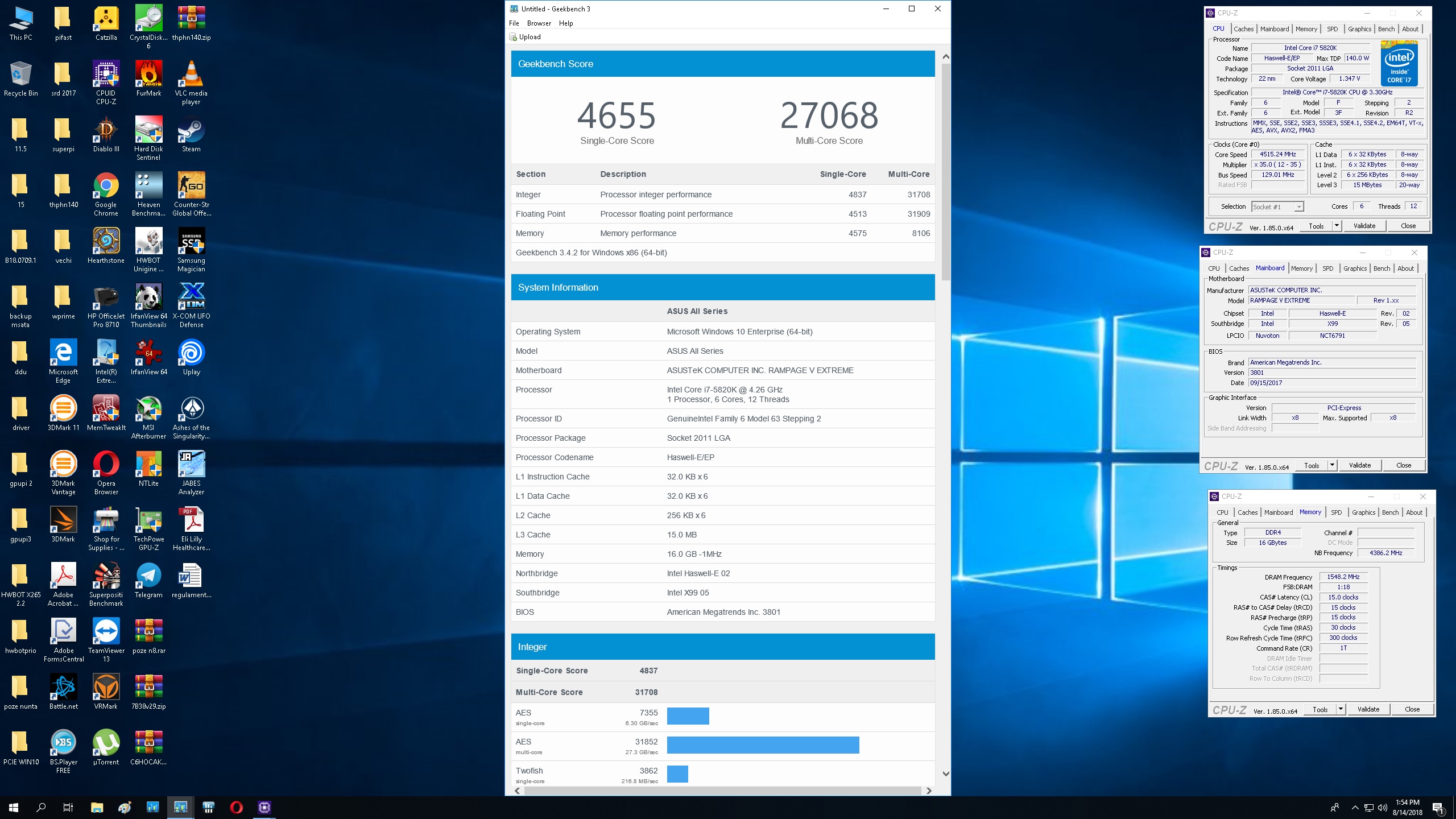Image resolution: width=1456 pixels, height=819 pixels.
Task: Switch to Caches tab in top CPU-Z window
Action: pos(1243,29)
